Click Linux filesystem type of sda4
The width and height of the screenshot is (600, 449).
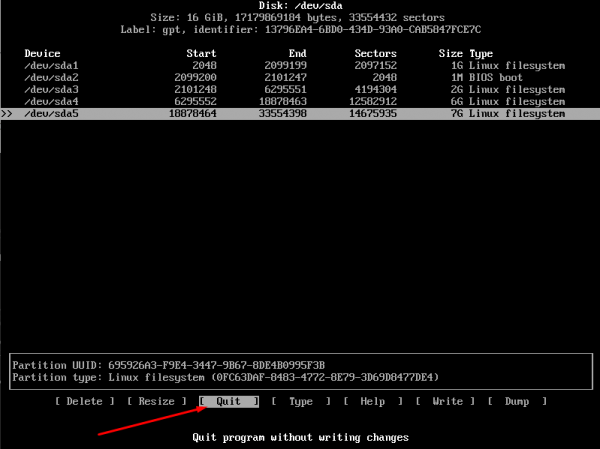point(517,101)
